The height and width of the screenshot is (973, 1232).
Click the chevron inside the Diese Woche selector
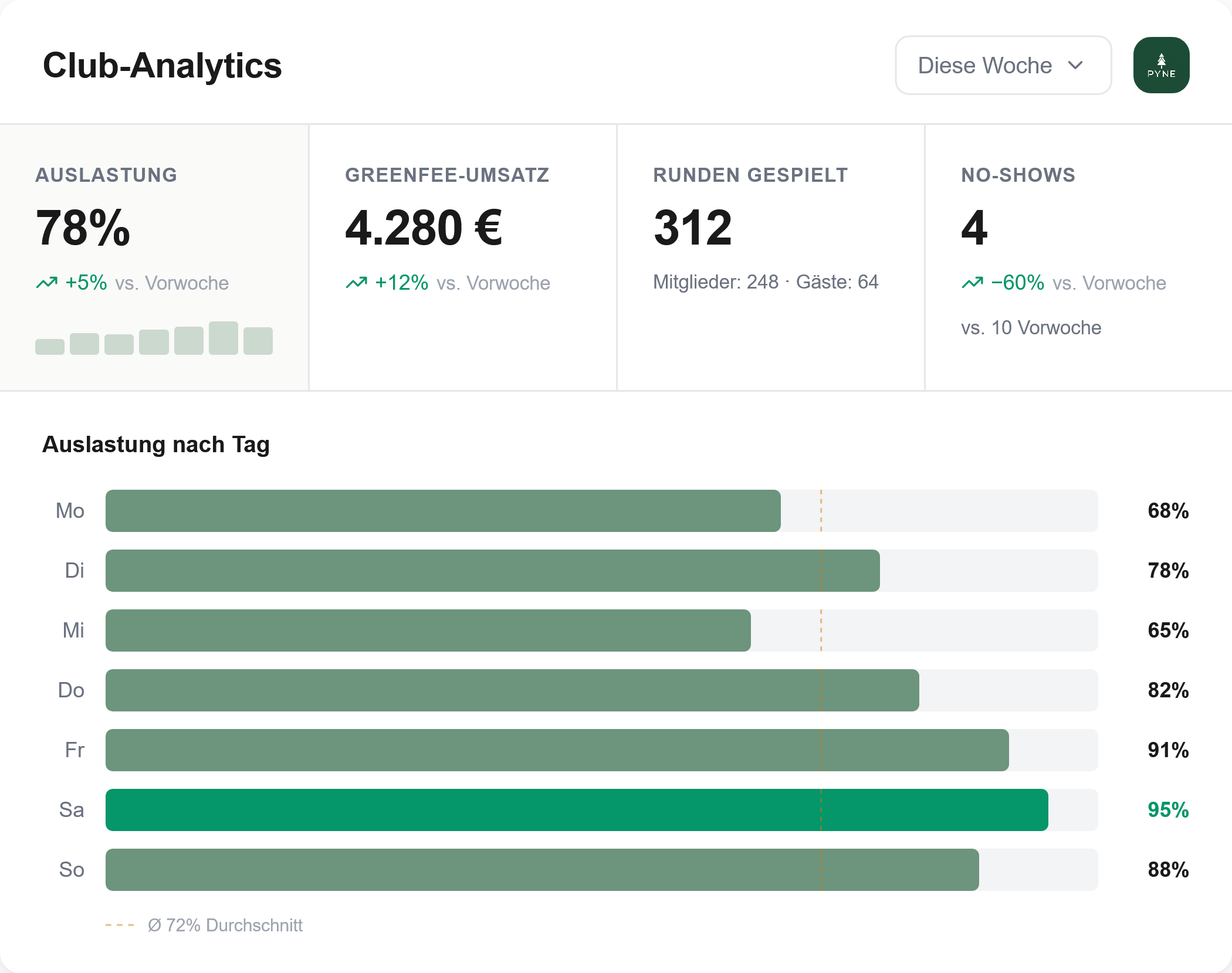pos(1077,66)
